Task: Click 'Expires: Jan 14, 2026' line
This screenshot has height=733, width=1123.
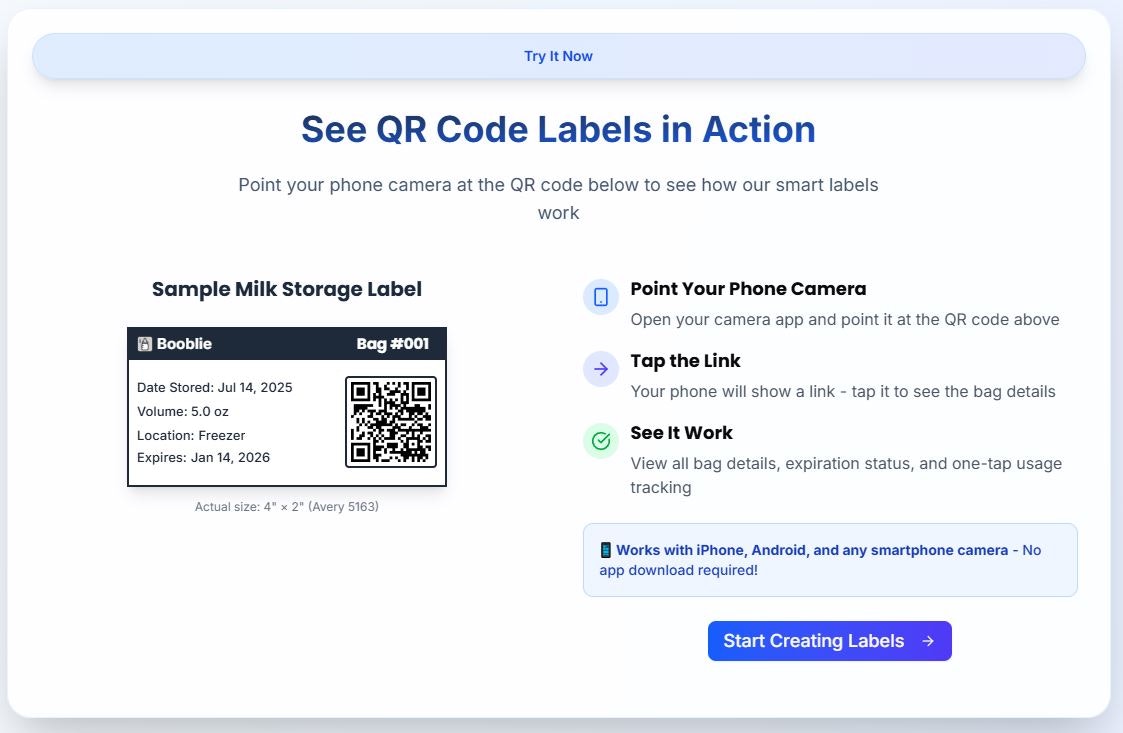Action: tap(203, 458)
